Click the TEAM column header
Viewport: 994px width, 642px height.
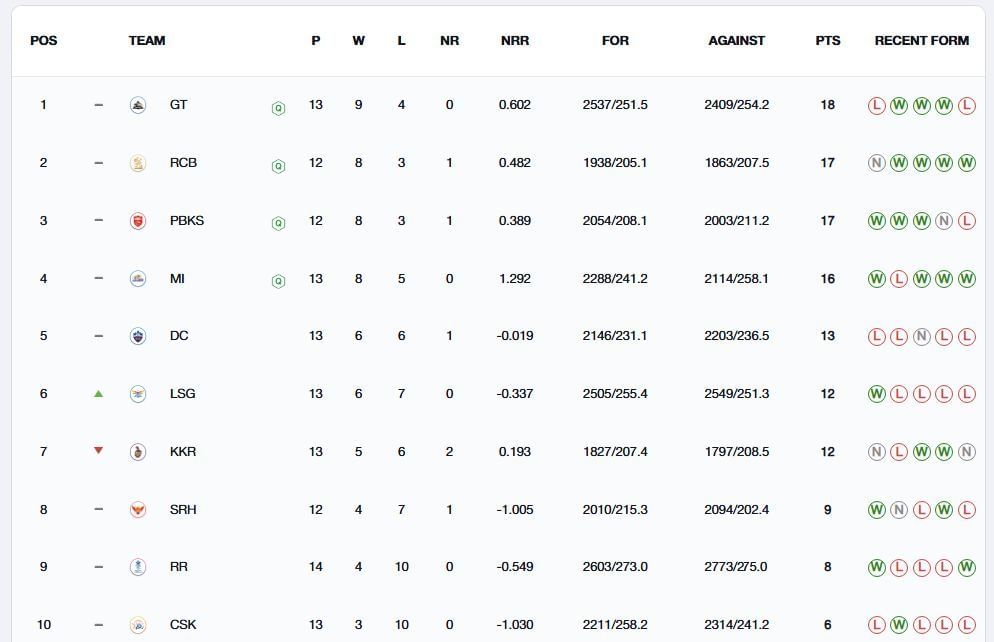(x=147, y=41)
